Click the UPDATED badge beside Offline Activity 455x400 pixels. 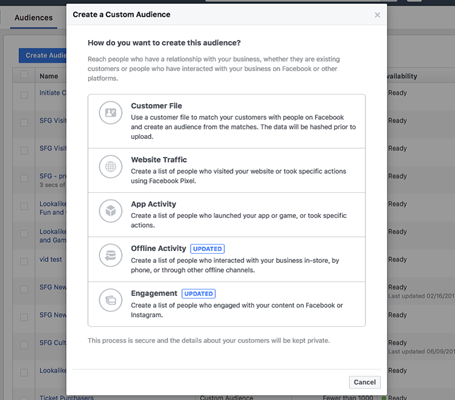point(207,249)
